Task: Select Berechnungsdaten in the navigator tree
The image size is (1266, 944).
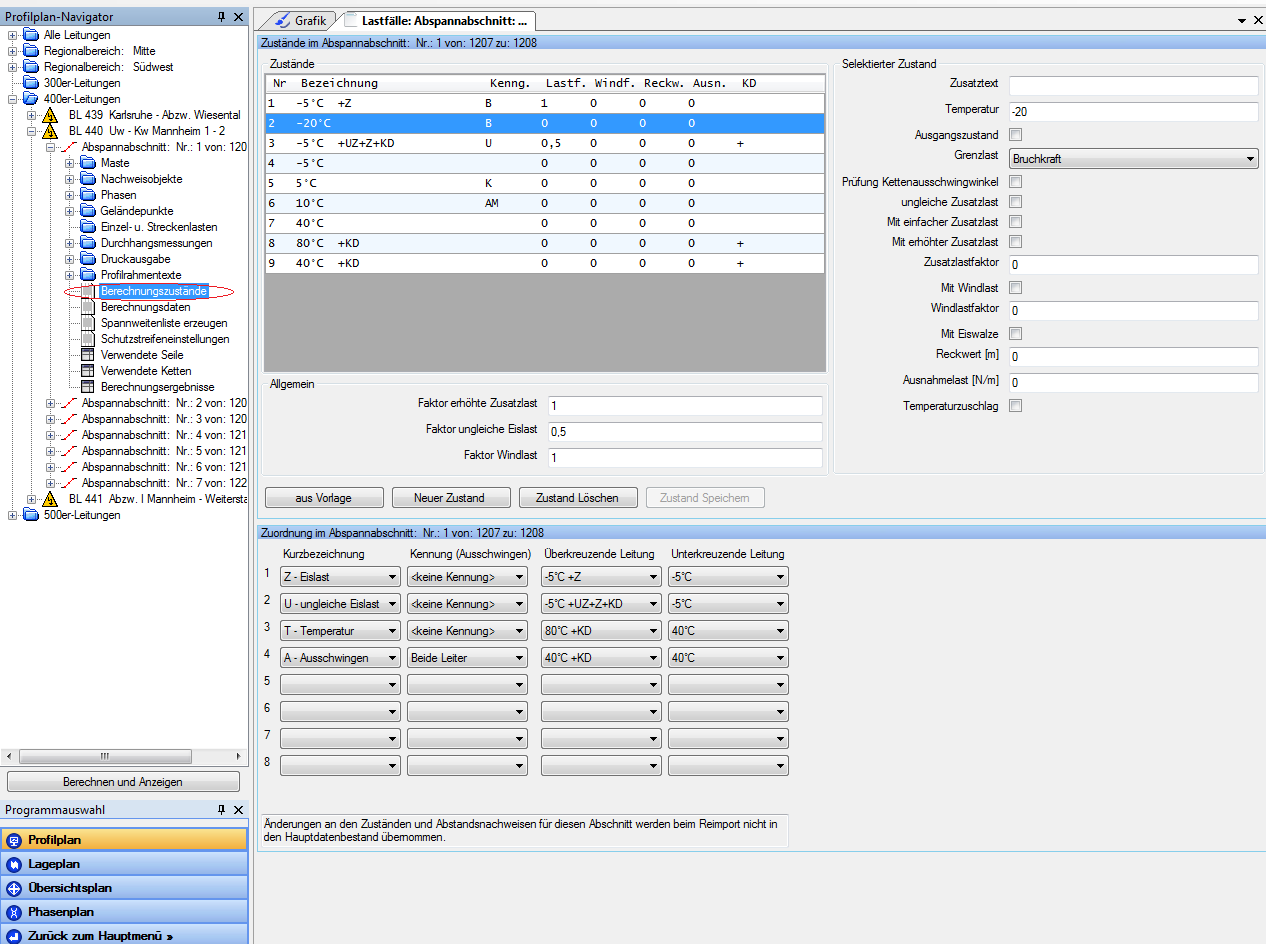Action: point(145,307)
